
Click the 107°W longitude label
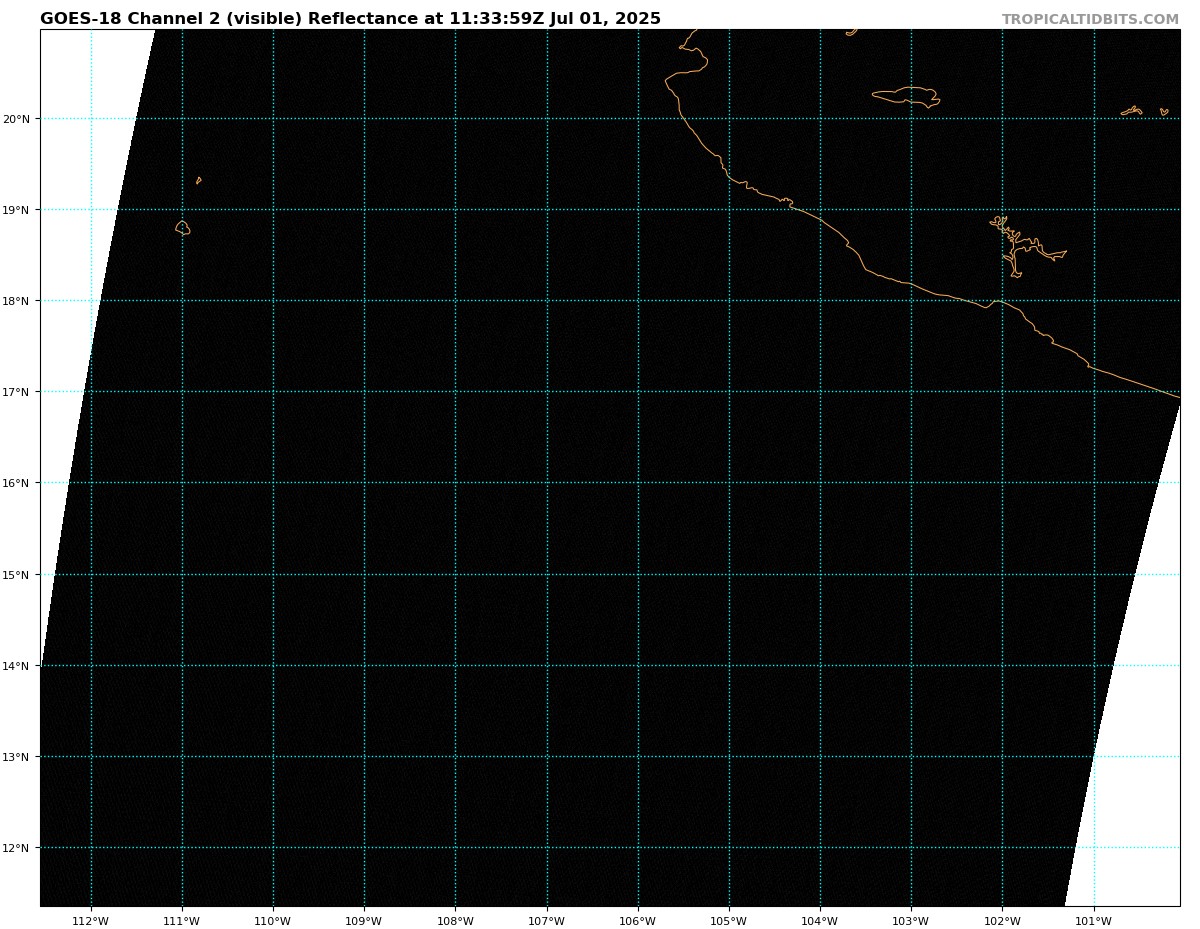(547, 921)
